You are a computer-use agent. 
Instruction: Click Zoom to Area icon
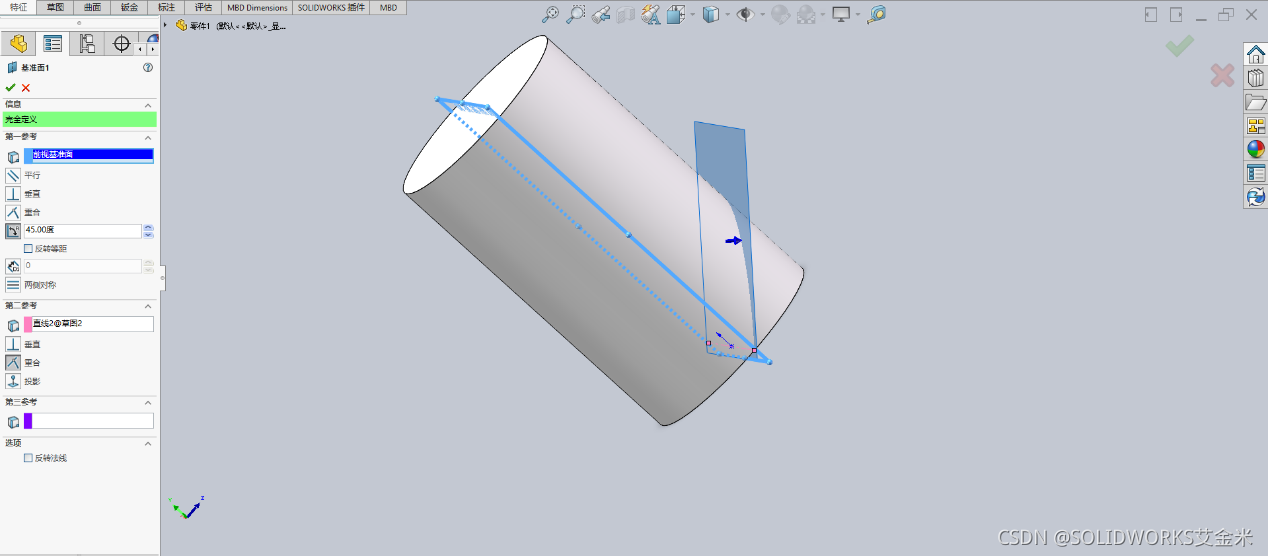click(575, 14)
